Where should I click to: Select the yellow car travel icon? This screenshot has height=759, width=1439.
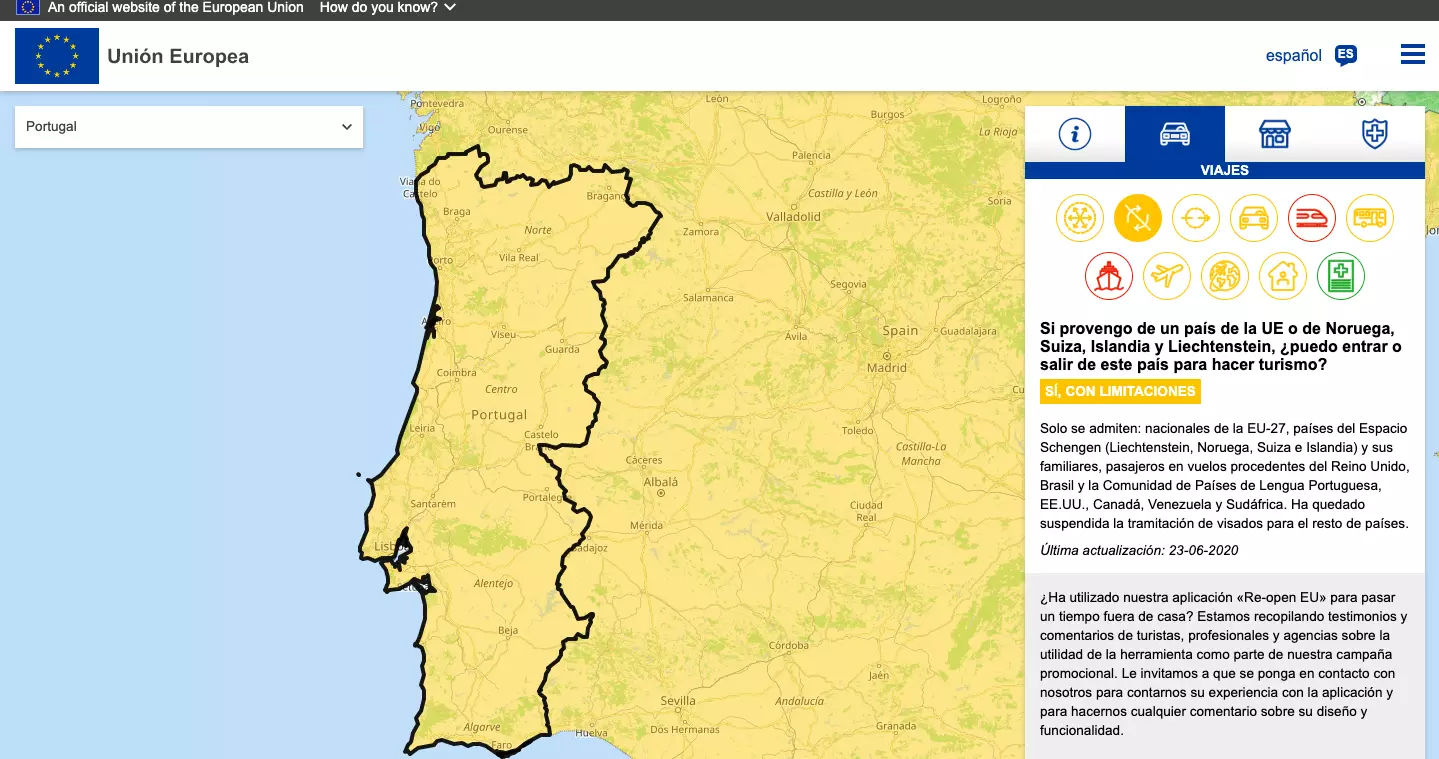(1254, 218)
